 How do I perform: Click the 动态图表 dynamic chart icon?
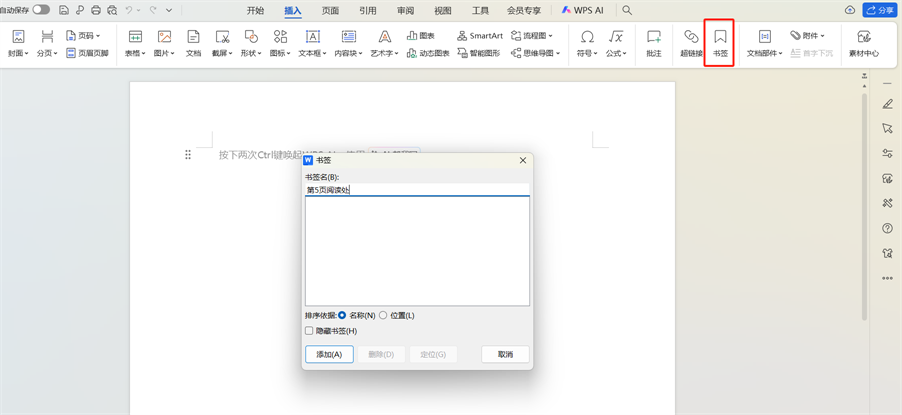pyautogui.click(x=428, y=53)
